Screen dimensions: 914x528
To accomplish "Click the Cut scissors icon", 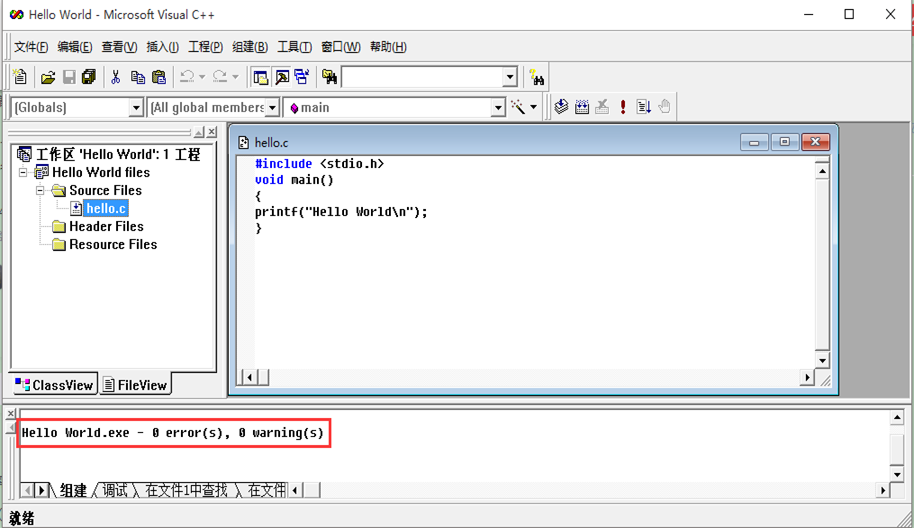I will coord(115,77).
